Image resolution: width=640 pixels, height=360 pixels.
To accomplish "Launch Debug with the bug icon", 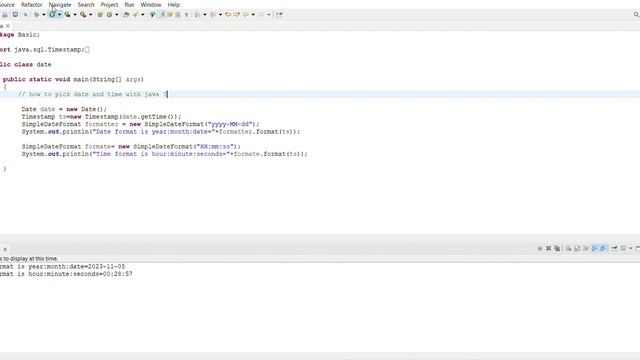I will [36, 15].
